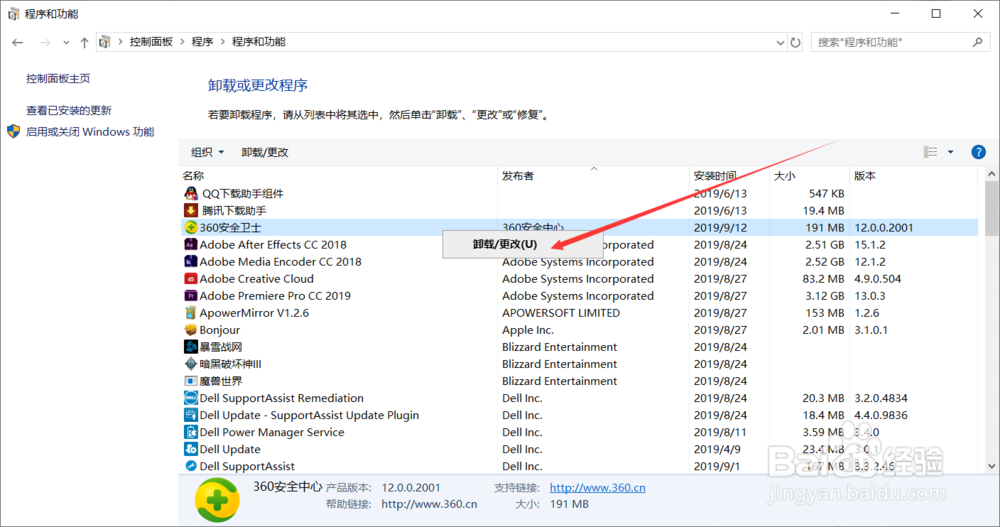Click the Bonjour package icon
The height and width of the screenshot is (527, 1000).
[191, 330]
